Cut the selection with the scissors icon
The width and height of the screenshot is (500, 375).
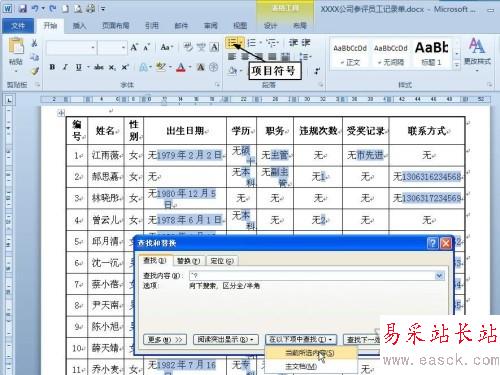(34, 43)
